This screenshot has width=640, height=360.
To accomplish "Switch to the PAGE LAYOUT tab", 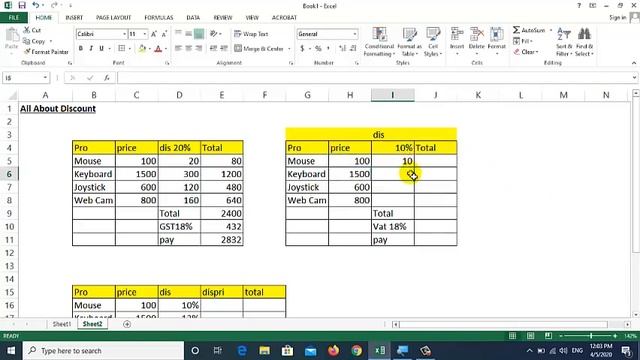I will [x=113, y=18].
